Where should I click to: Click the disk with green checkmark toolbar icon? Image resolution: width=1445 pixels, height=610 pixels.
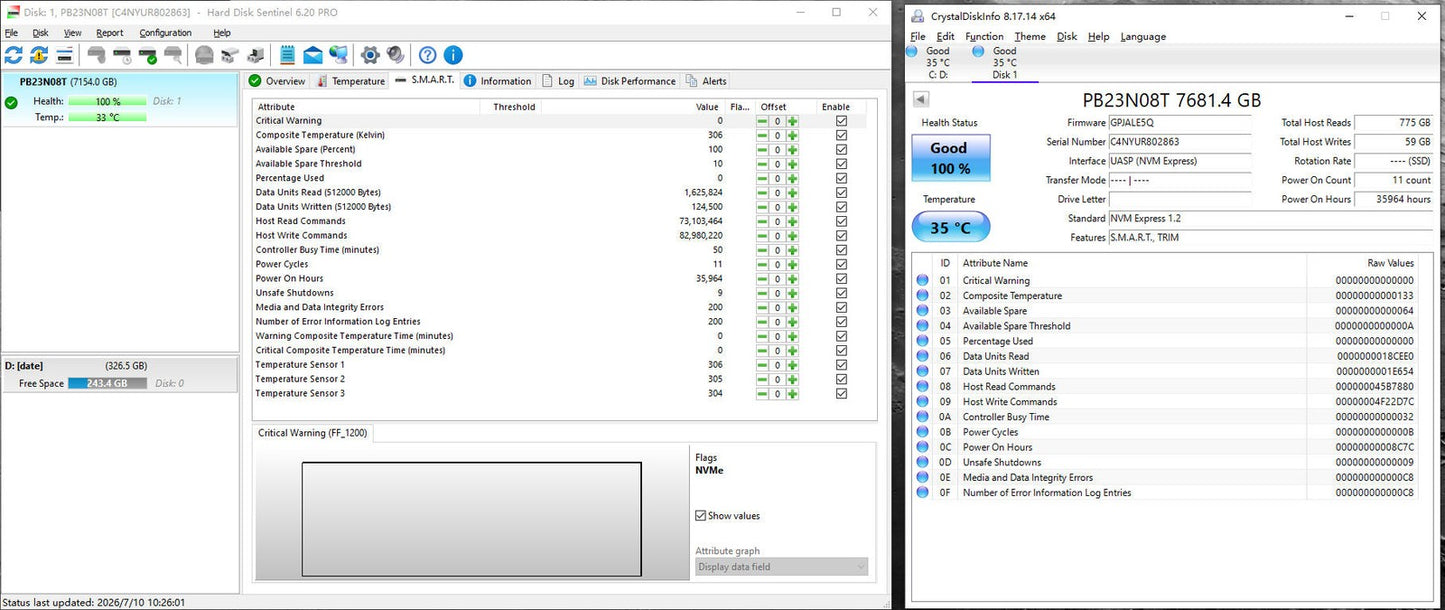(x=148, y=55)
